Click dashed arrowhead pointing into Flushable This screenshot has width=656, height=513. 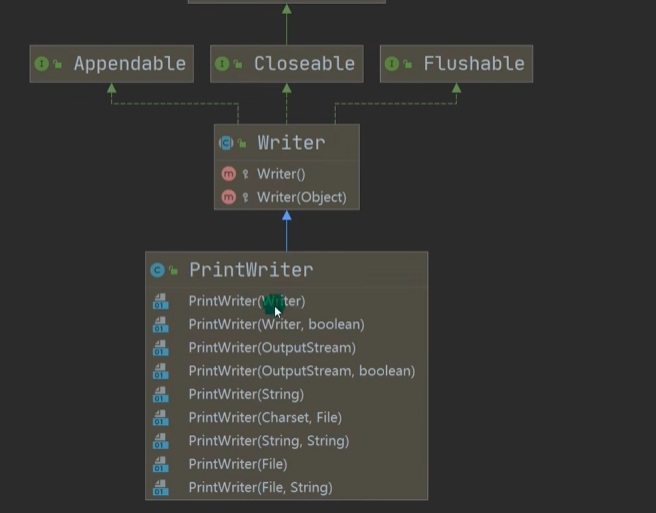(x=456, y=88)
